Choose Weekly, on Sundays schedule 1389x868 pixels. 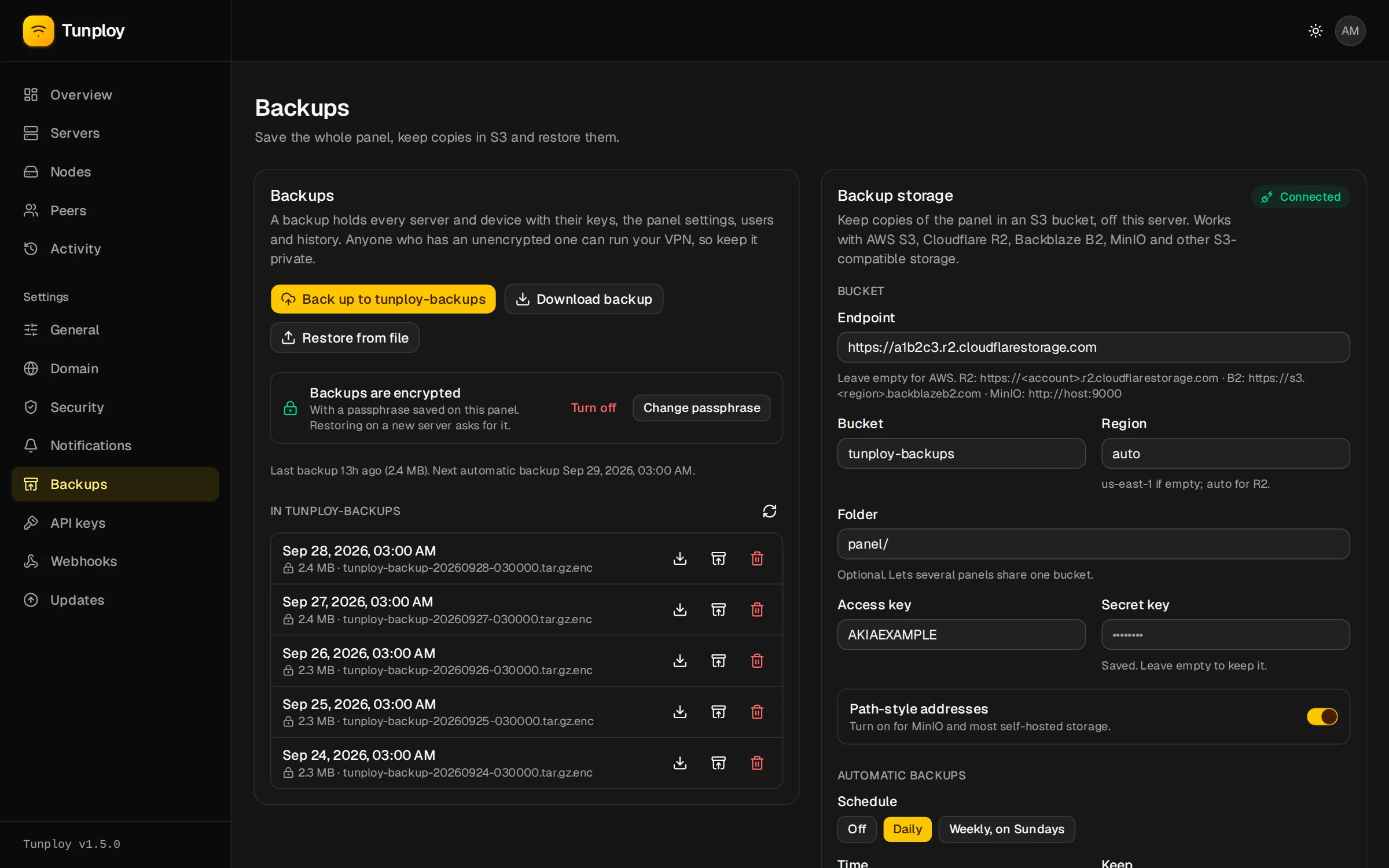click(1006, 829)
